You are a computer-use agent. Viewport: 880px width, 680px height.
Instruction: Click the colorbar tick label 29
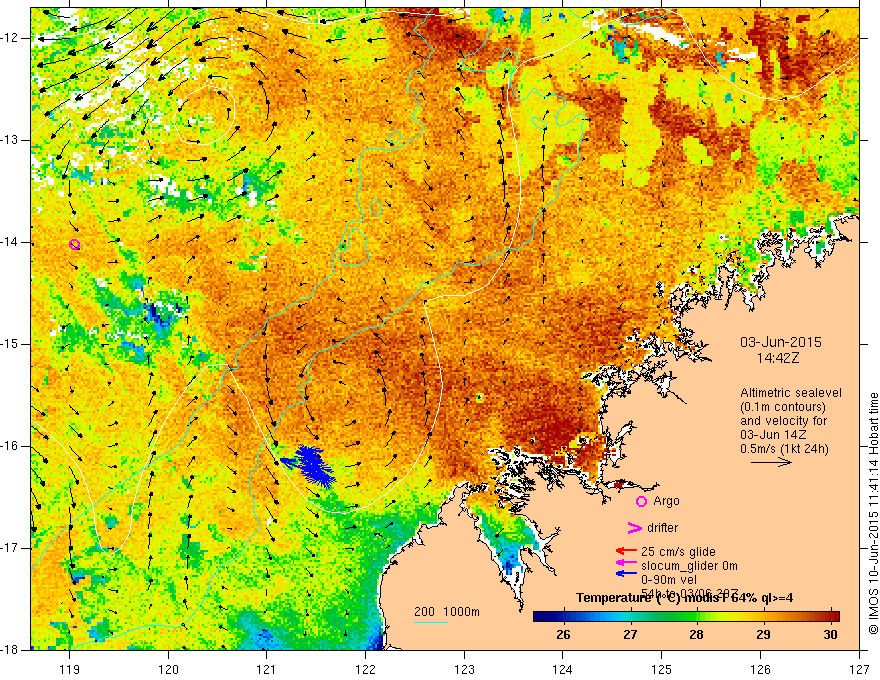[x=763, y=635]
